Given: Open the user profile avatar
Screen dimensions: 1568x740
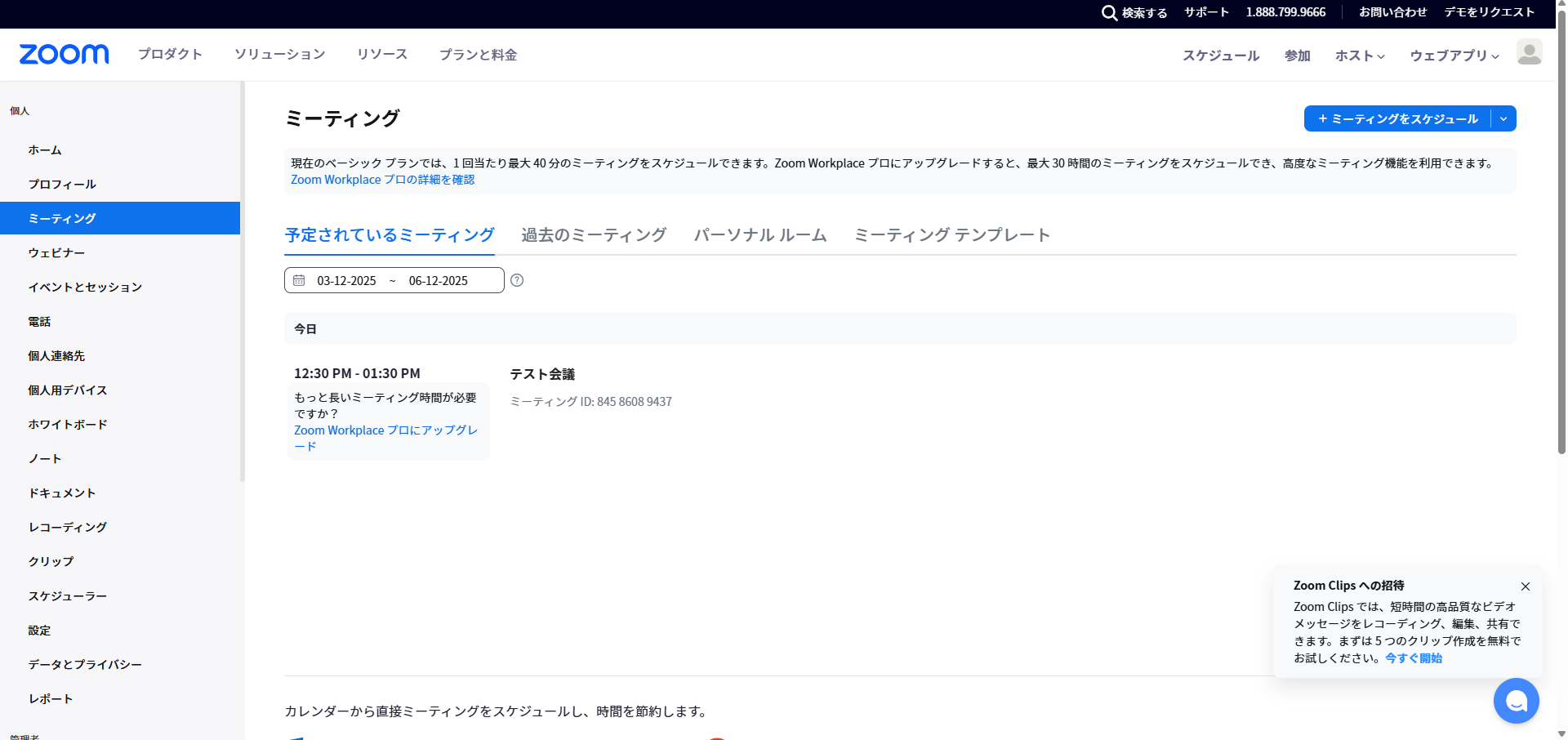Looking at the screenshot, I should pyautogui.click(x=1529, y=52).
